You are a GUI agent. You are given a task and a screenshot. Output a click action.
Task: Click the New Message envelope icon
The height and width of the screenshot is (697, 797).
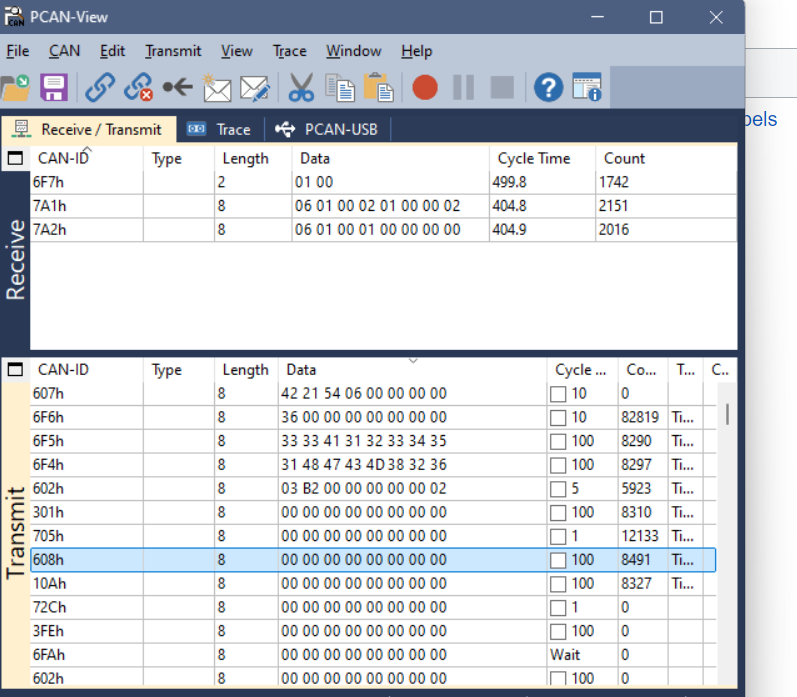click(x=216, y=88)
